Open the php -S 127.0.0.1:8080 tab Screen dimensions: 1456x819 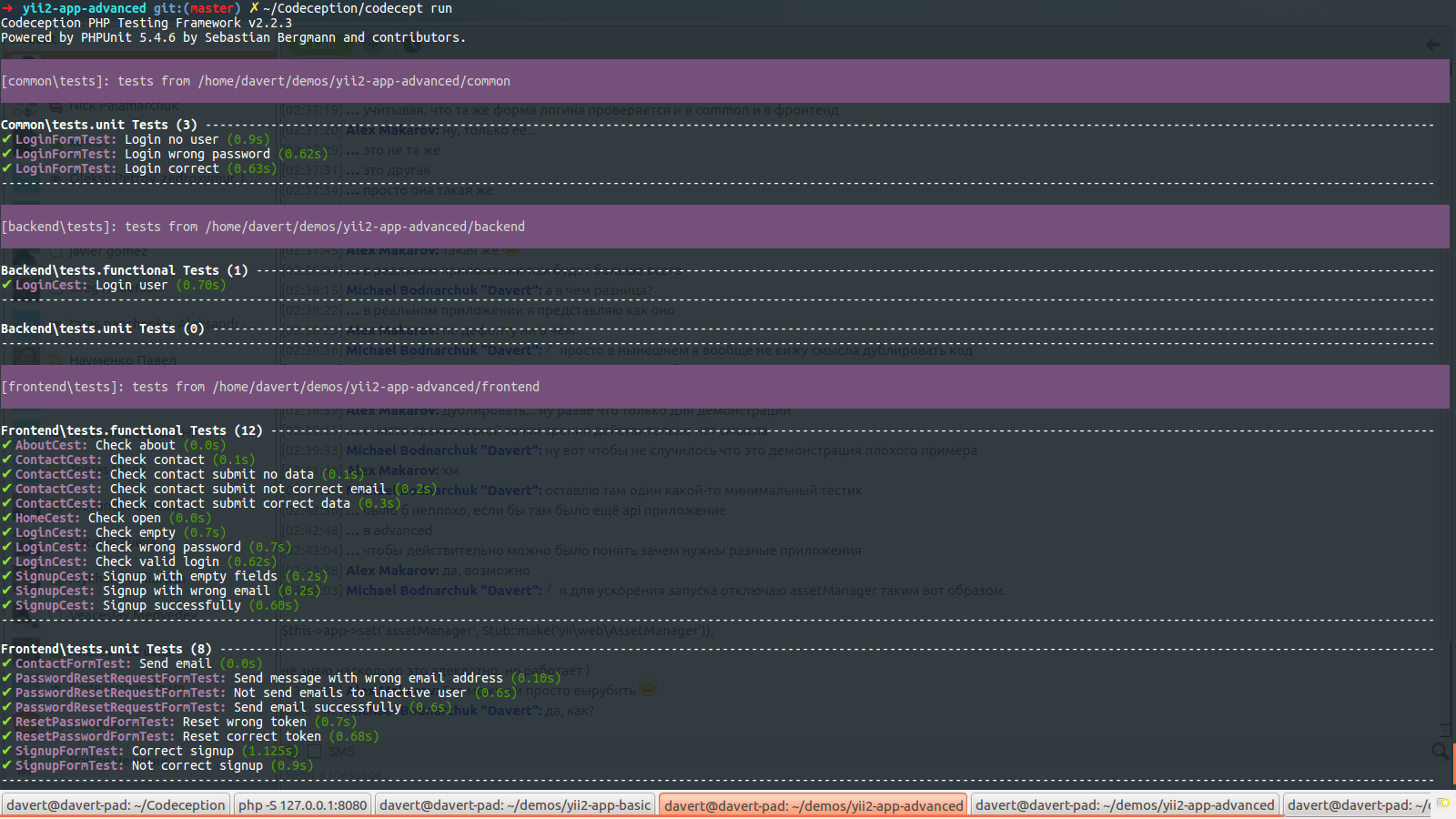302,805
